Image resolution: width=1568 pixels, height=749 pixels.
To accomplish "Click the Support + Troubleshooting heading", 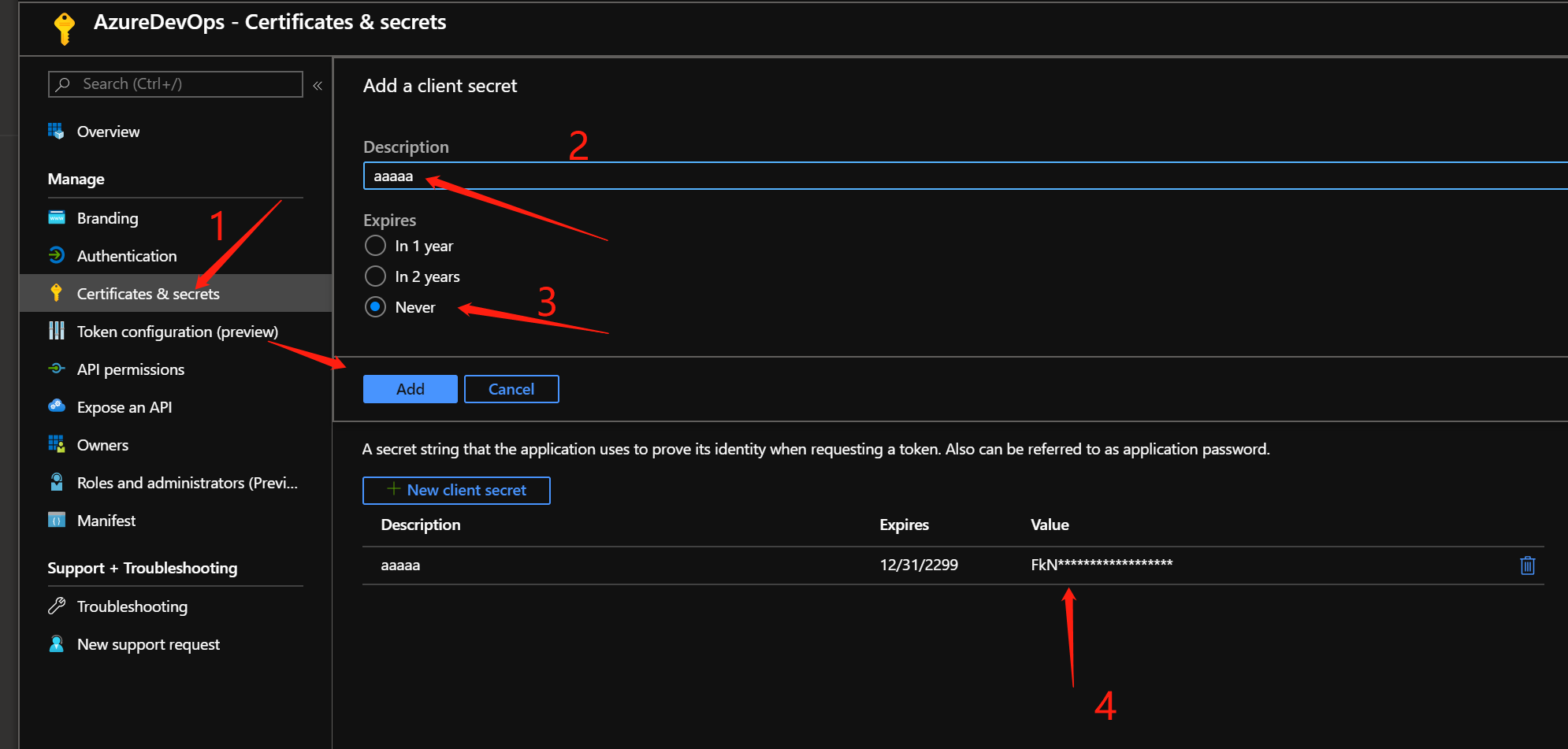I will [x=142, y=568].
